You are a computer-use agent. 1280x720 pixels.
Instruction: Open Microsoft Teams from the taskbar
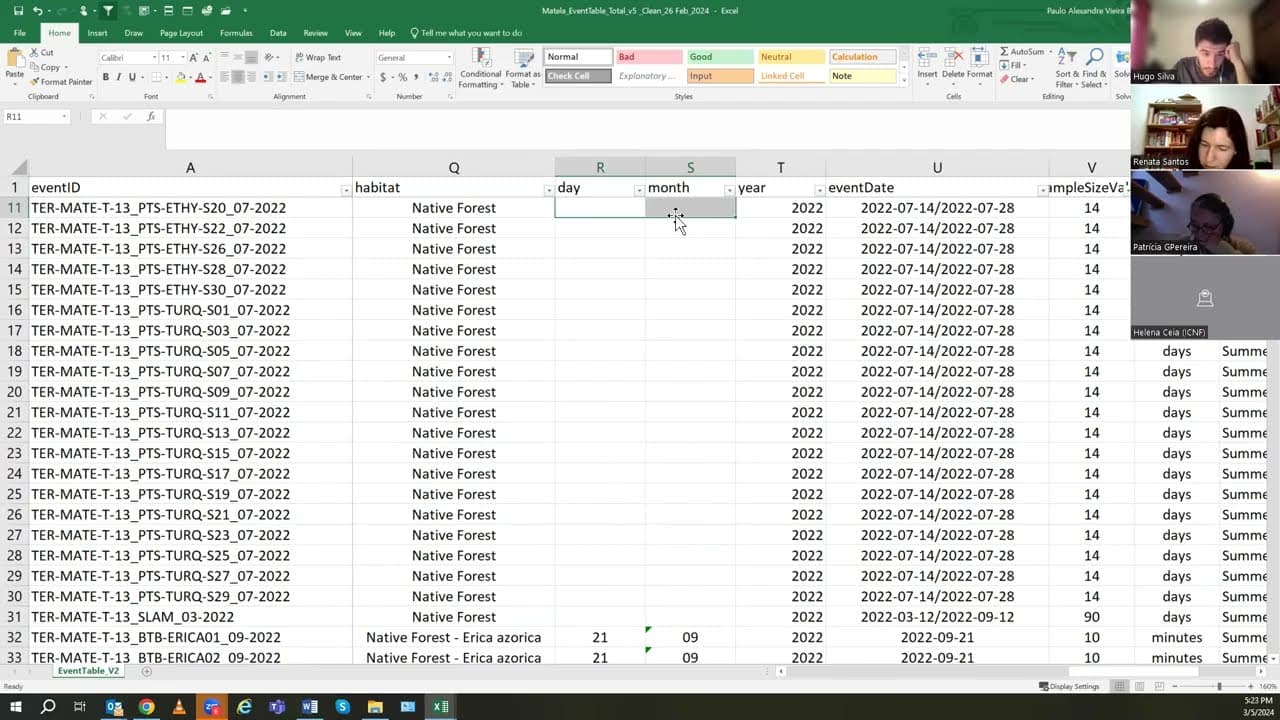coord(277,707)
